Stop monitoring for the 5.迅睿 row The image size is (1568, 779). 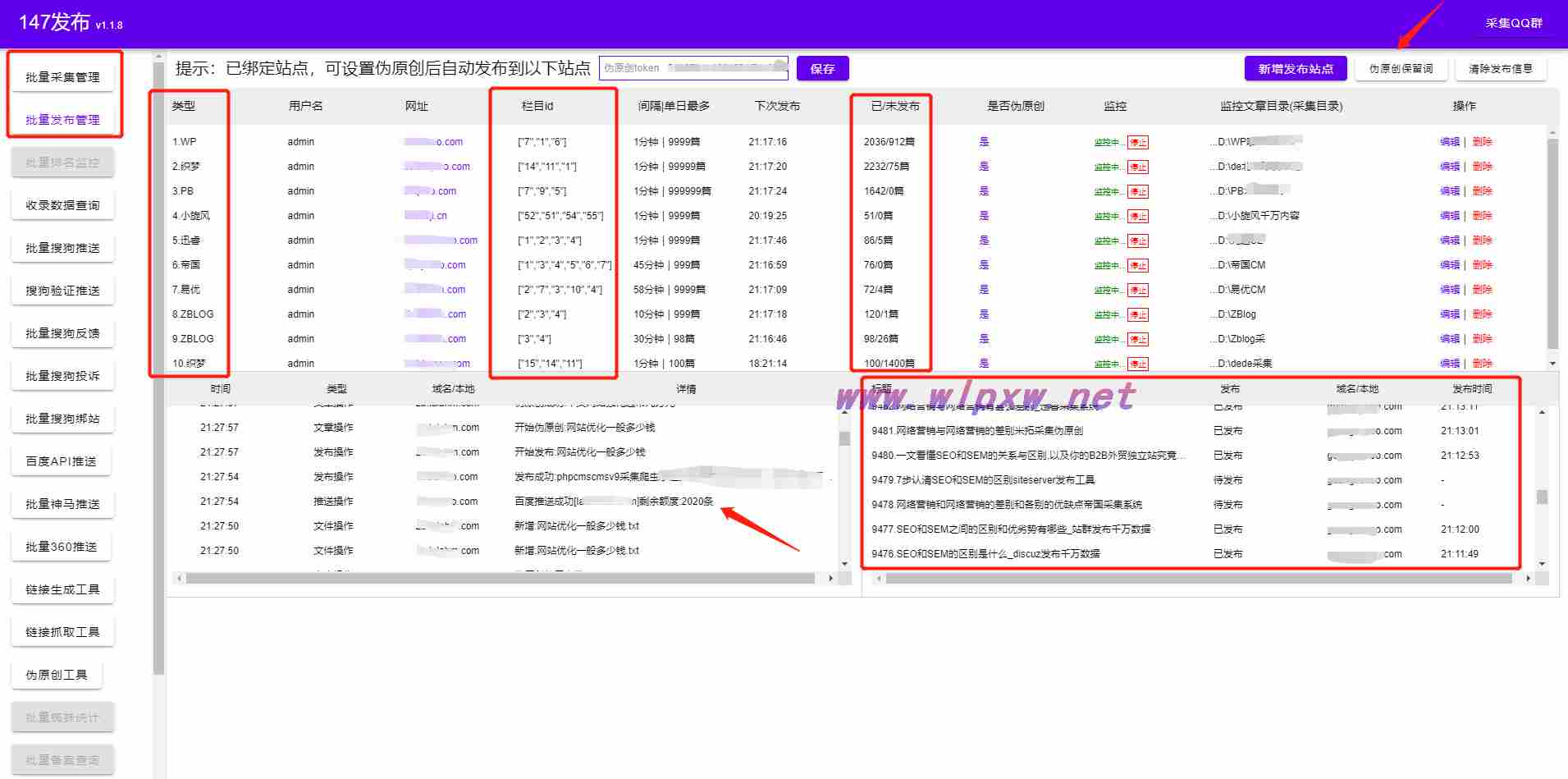[1137, 241]
